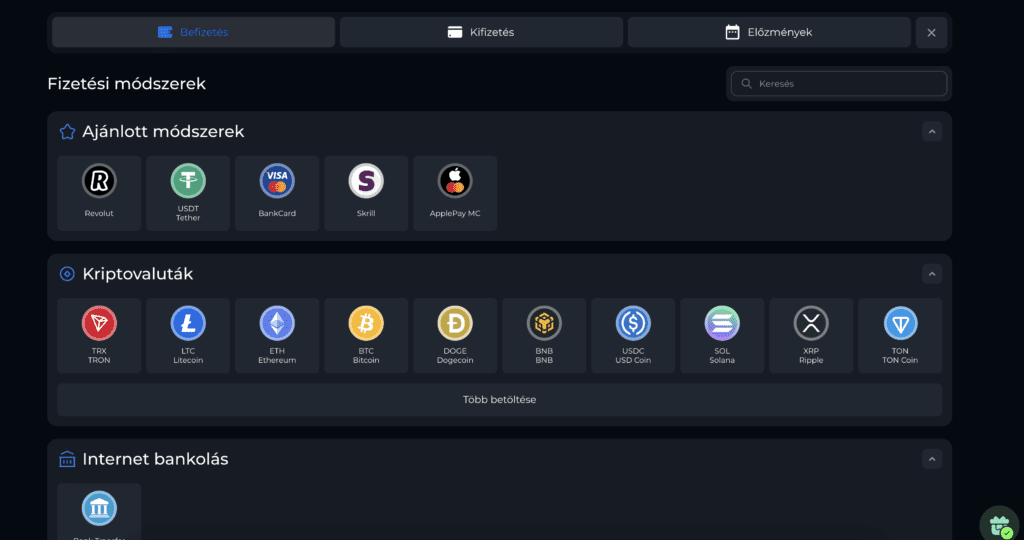Open the Bank Transfer method

point(99,512)
